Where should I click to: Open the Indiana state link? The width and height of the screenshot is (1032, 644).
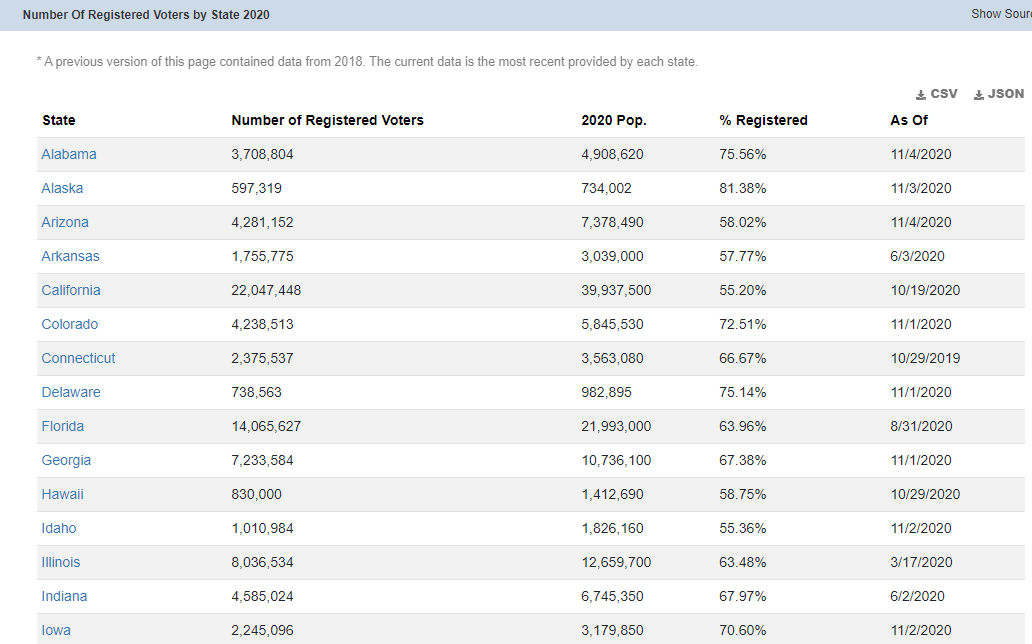pos(64,597)
